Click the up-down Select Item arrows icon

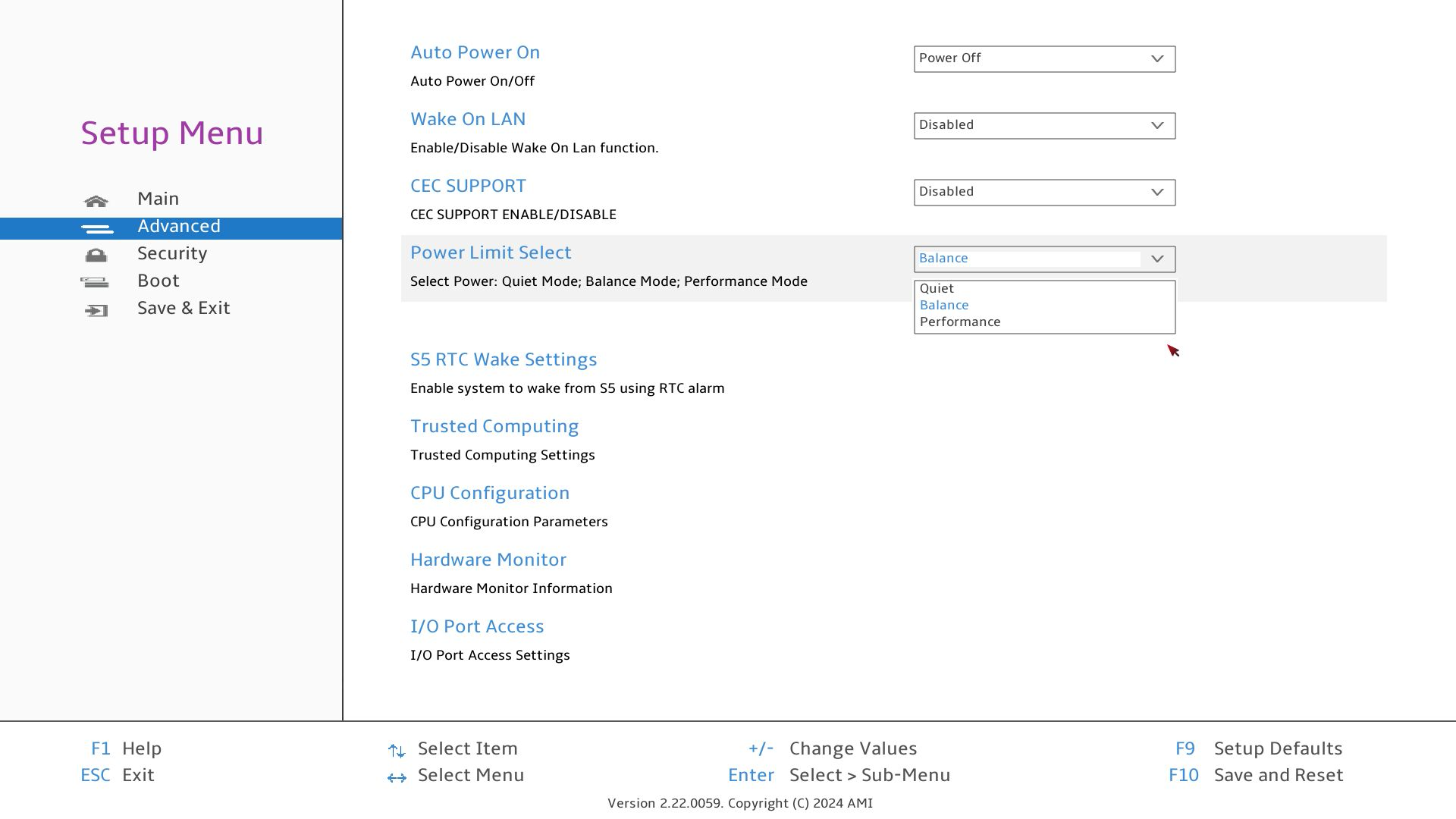pos(396,751)
